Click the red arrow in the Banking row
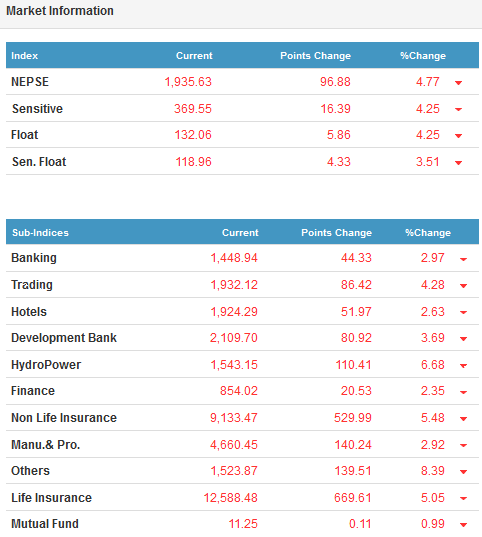 click(x=463, y=259)
